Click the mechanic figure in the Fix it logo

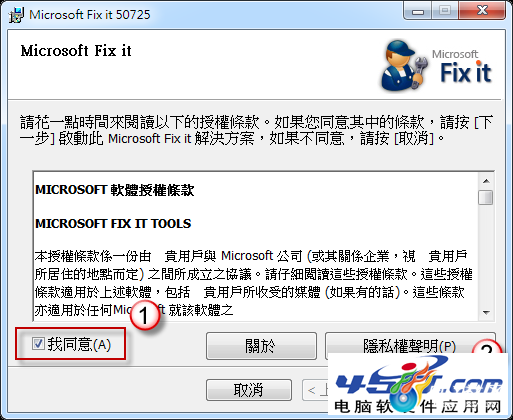pyautogui.click(x=404, y=66)
